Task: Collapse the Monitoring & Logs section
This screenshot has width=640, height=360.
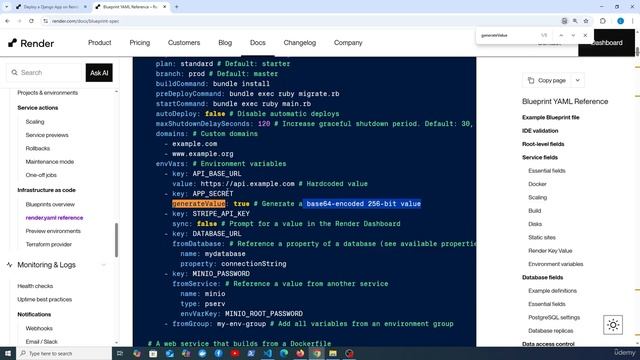Action: [104, 265]
